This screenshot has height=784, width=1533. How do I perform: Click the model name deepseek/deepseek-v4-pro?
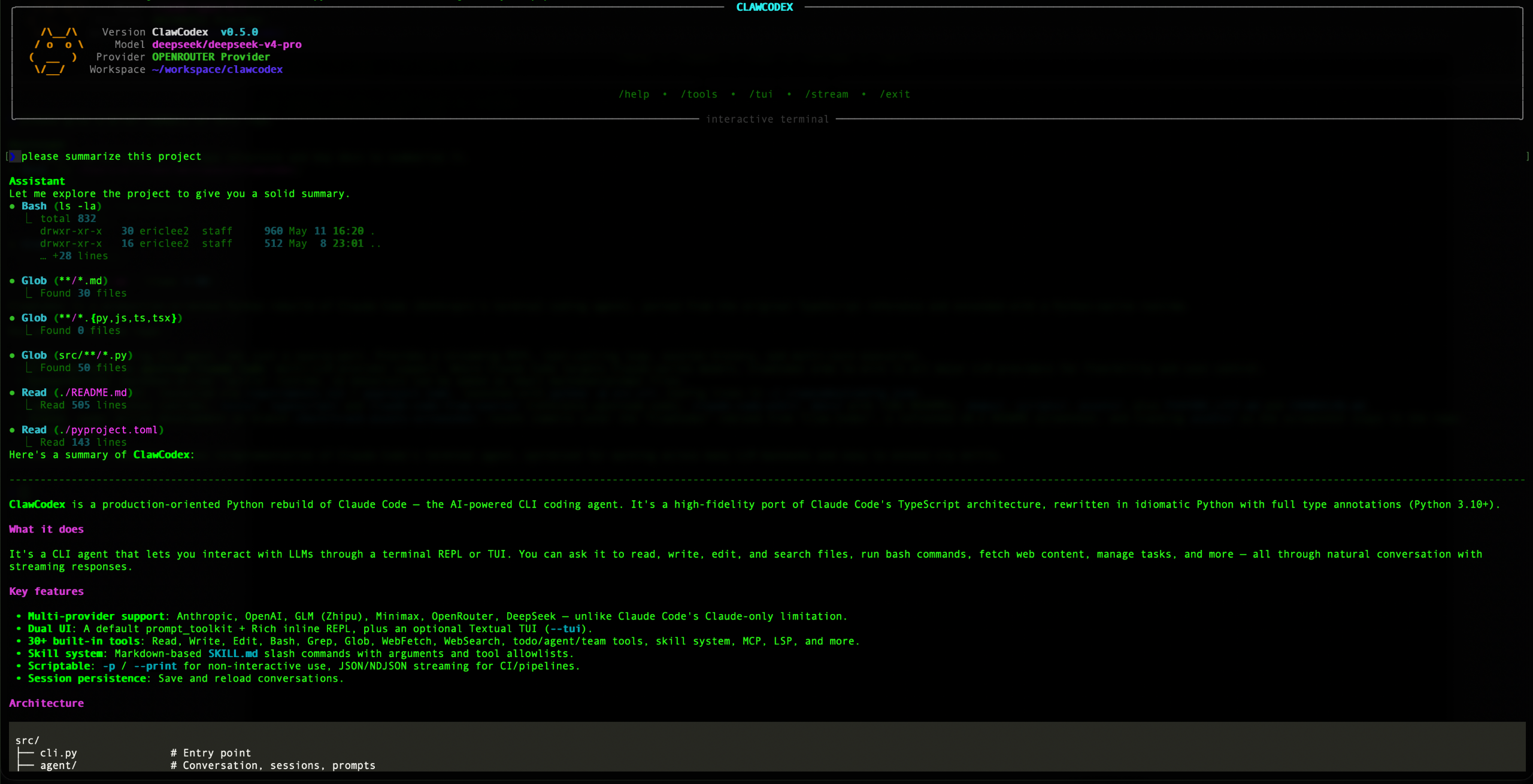pos(226,44)
